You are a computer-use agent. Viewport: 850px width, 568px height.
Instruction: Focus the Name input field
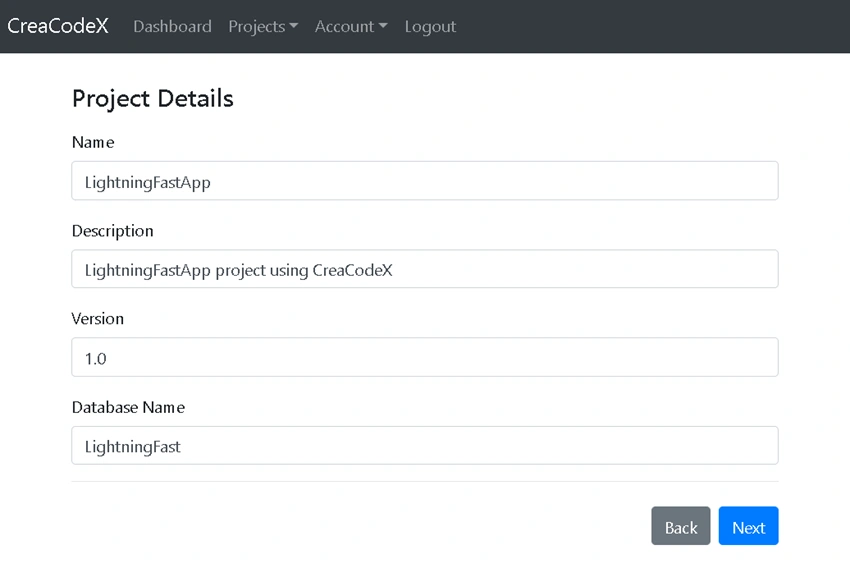pyautogui.click(x=425, y=180)
